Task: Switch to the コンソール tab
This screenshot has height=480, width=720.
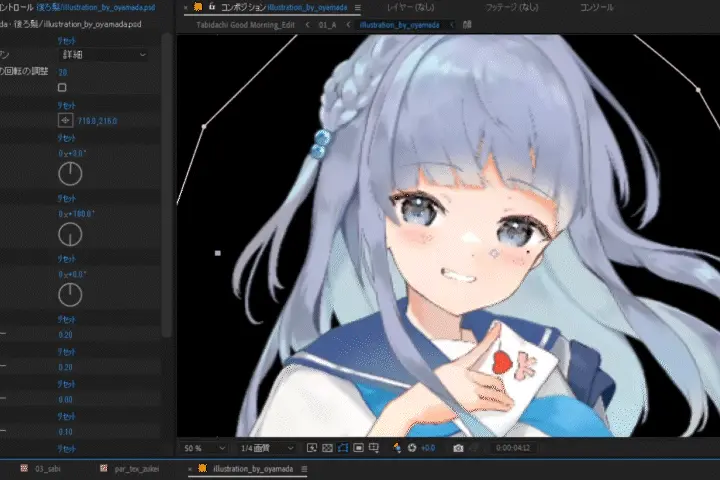Action: (596, 7)
